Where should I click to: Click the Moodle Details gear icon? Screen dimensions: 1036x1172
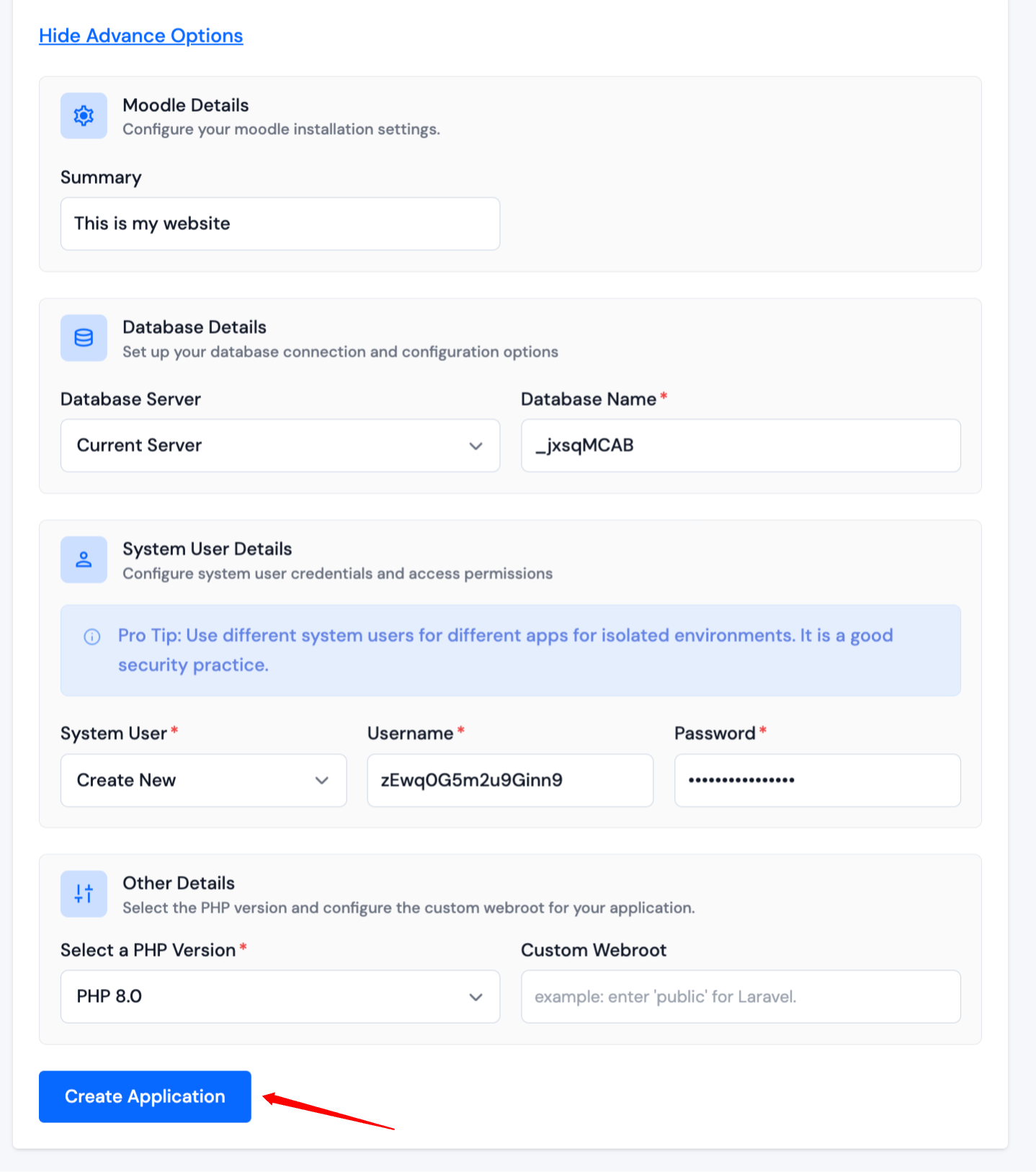[x=83, y=115]
